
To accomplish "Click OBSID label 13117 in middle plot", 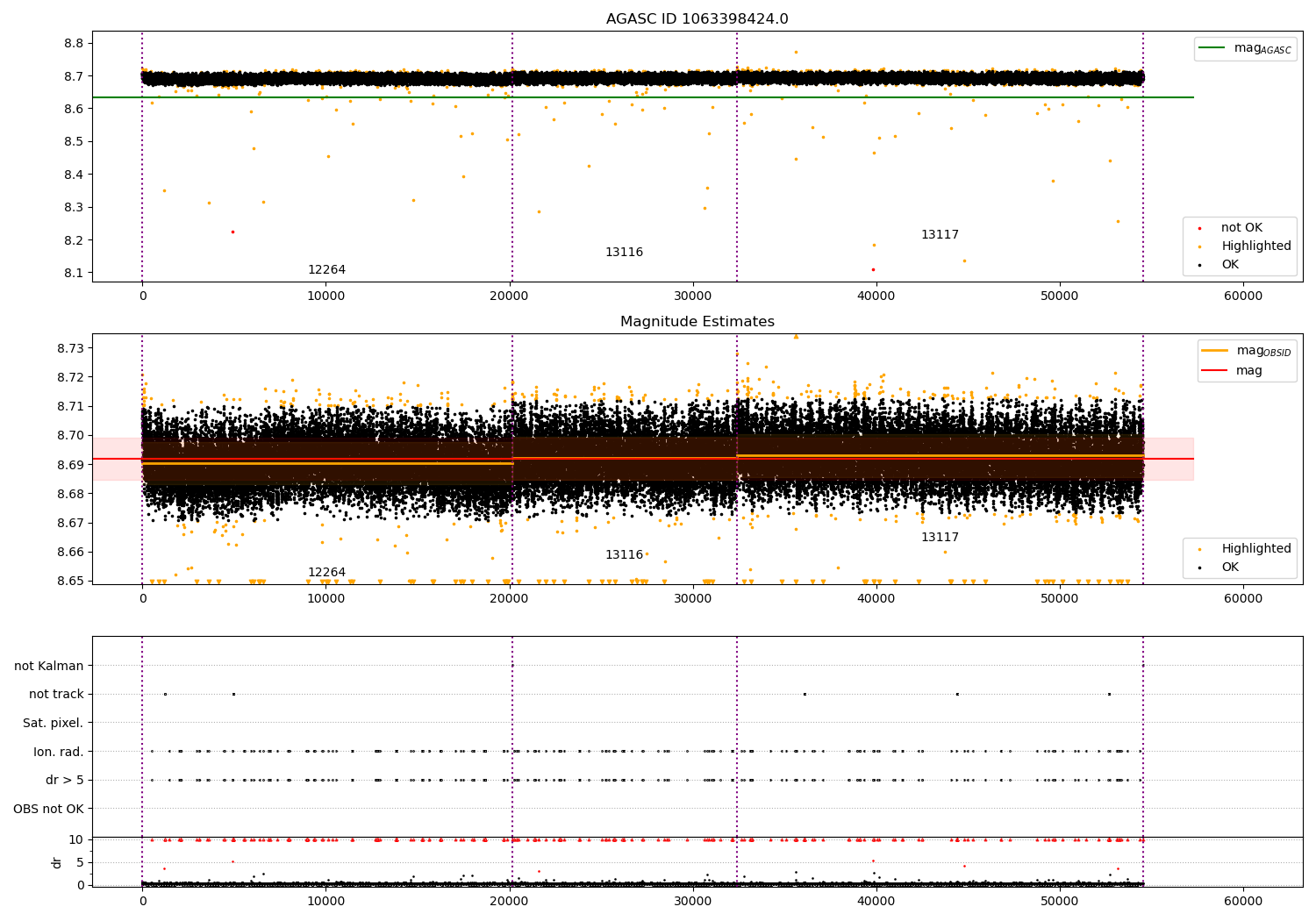I will (940, 538).
